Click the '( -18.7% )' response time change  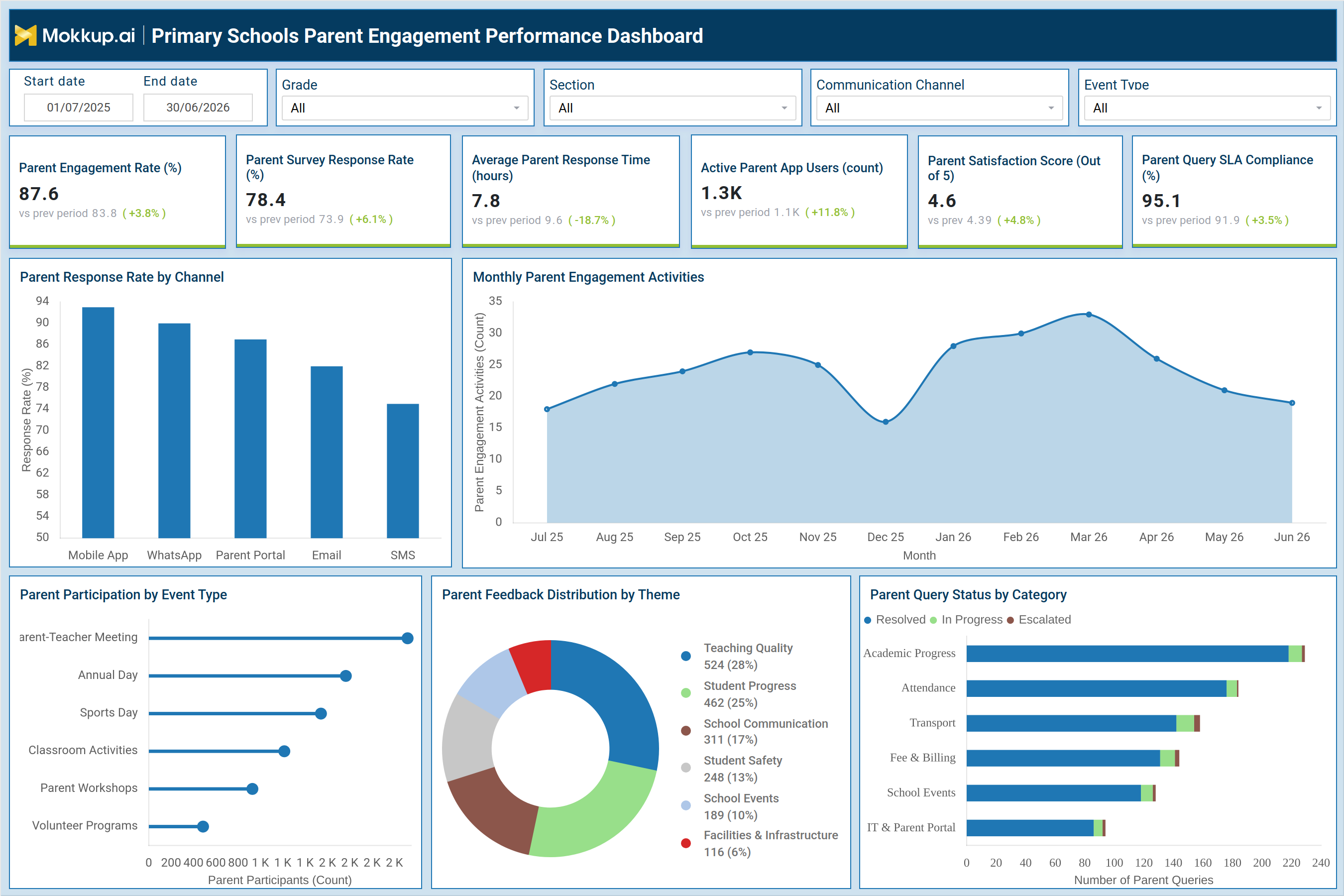tap(591, 221)
